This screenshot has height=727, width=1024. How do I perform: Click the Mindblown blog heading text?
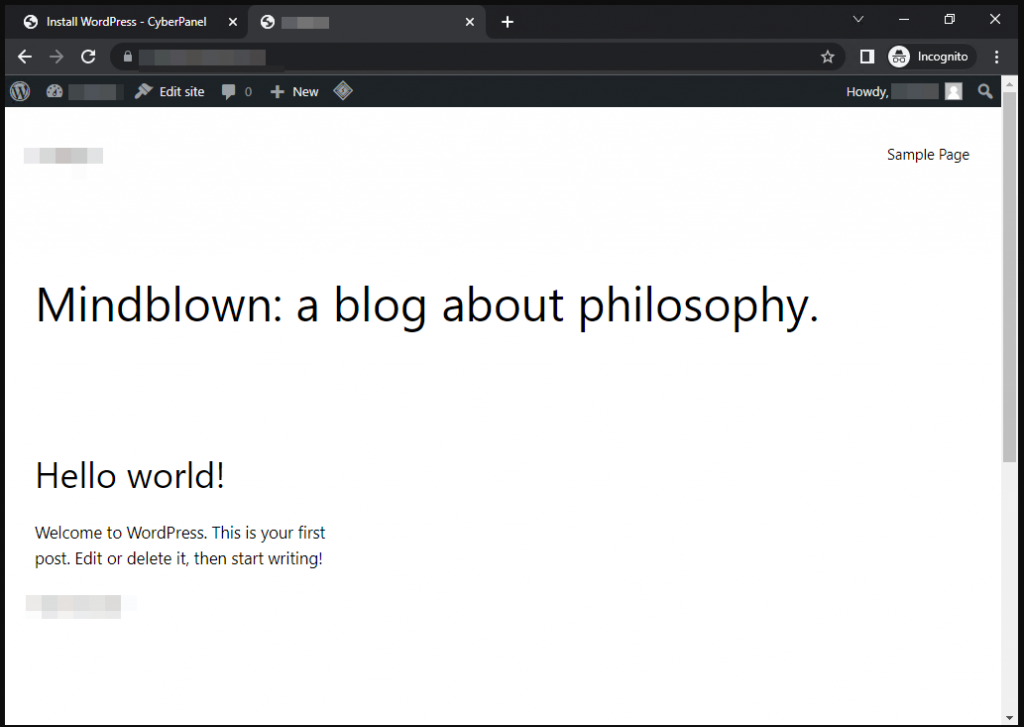427,306
